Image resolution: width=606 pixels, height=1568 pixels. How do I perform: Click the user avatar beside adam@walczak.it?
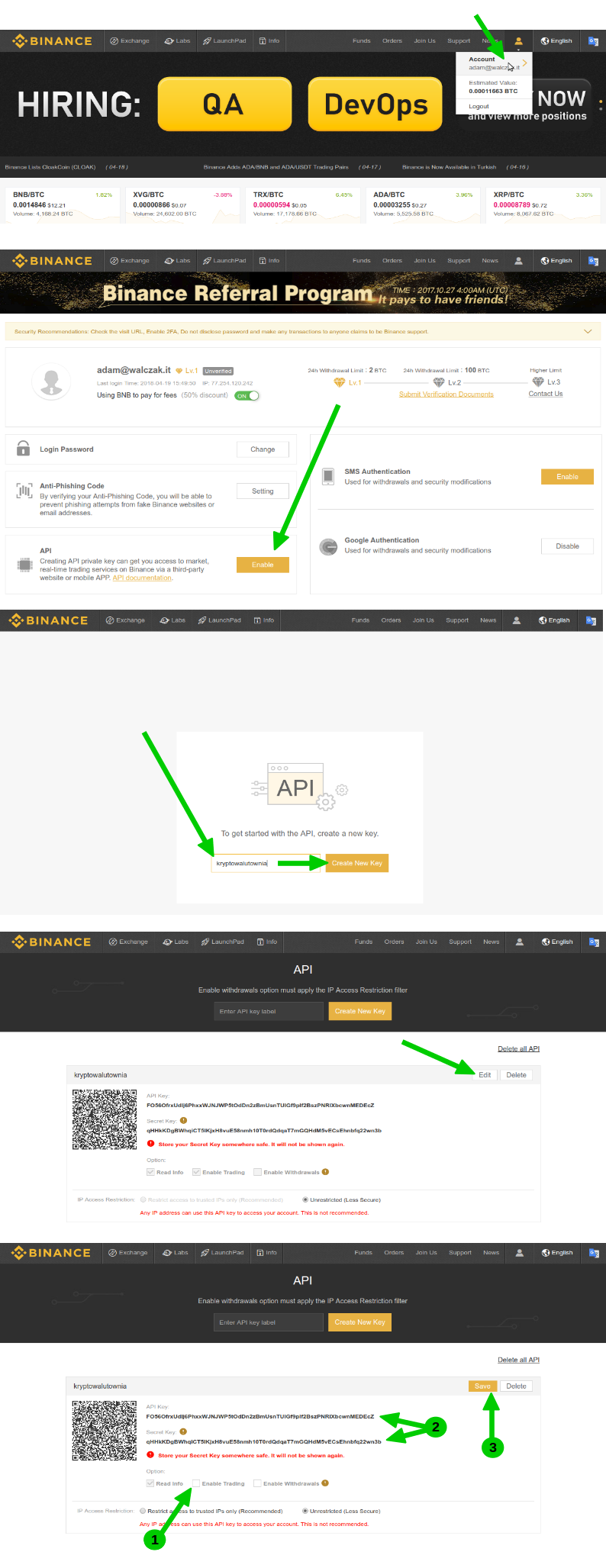pyautogui.click(x=52, y=381)
